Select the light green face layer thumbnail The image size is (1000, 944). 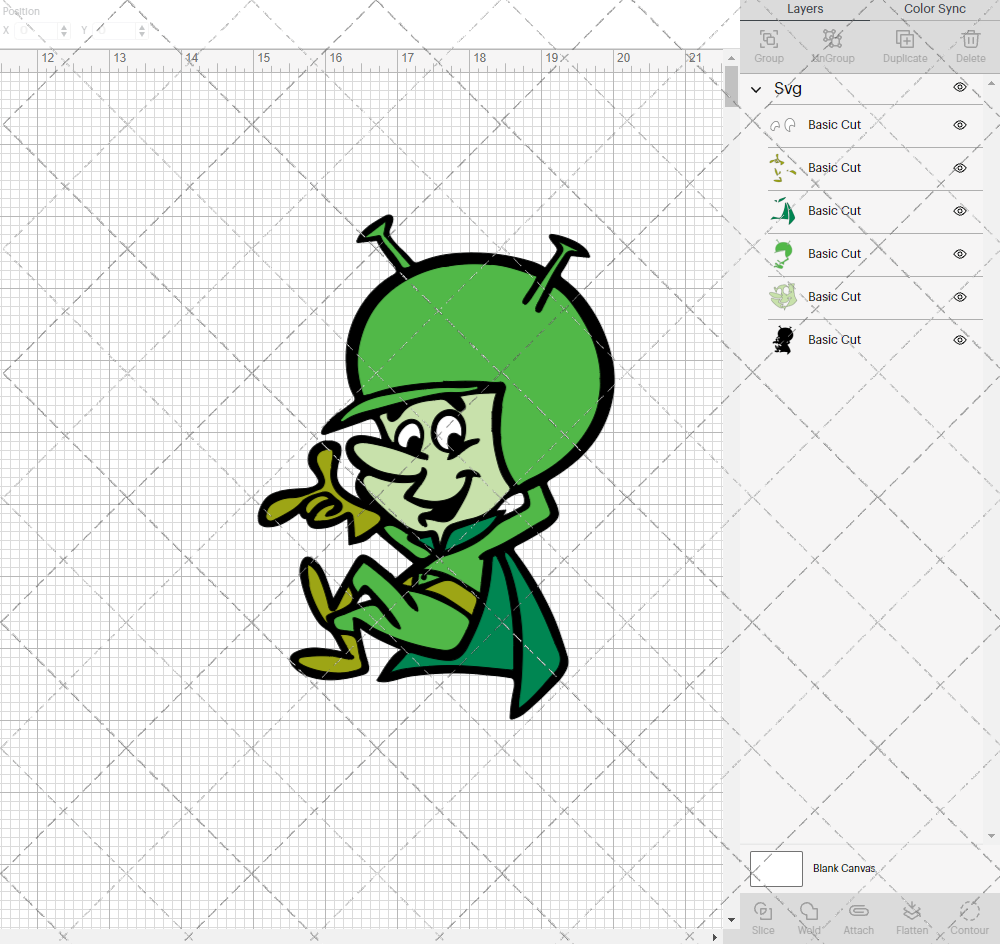[783, 297]
